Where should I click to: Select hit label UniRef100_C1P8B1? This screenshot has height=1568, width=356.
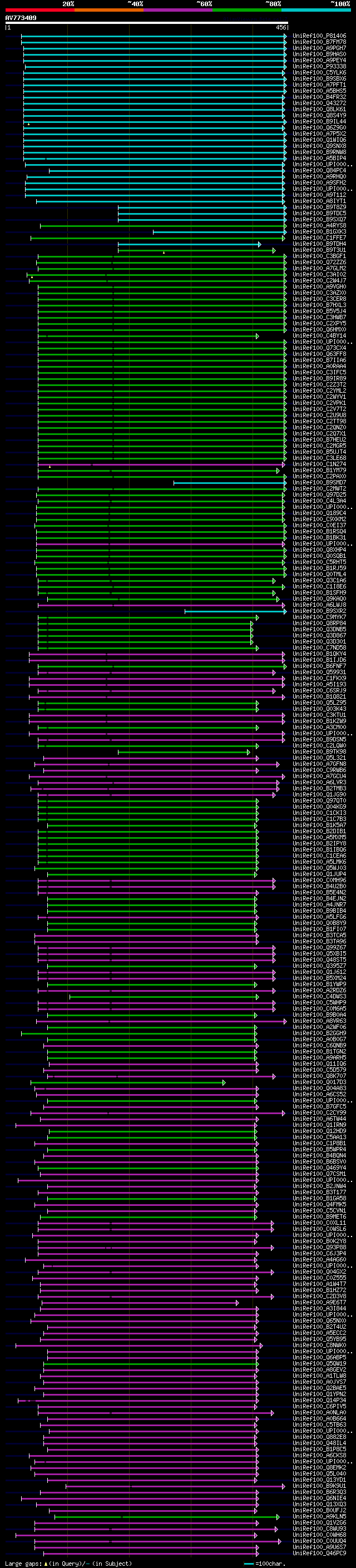coord(319,1143)
